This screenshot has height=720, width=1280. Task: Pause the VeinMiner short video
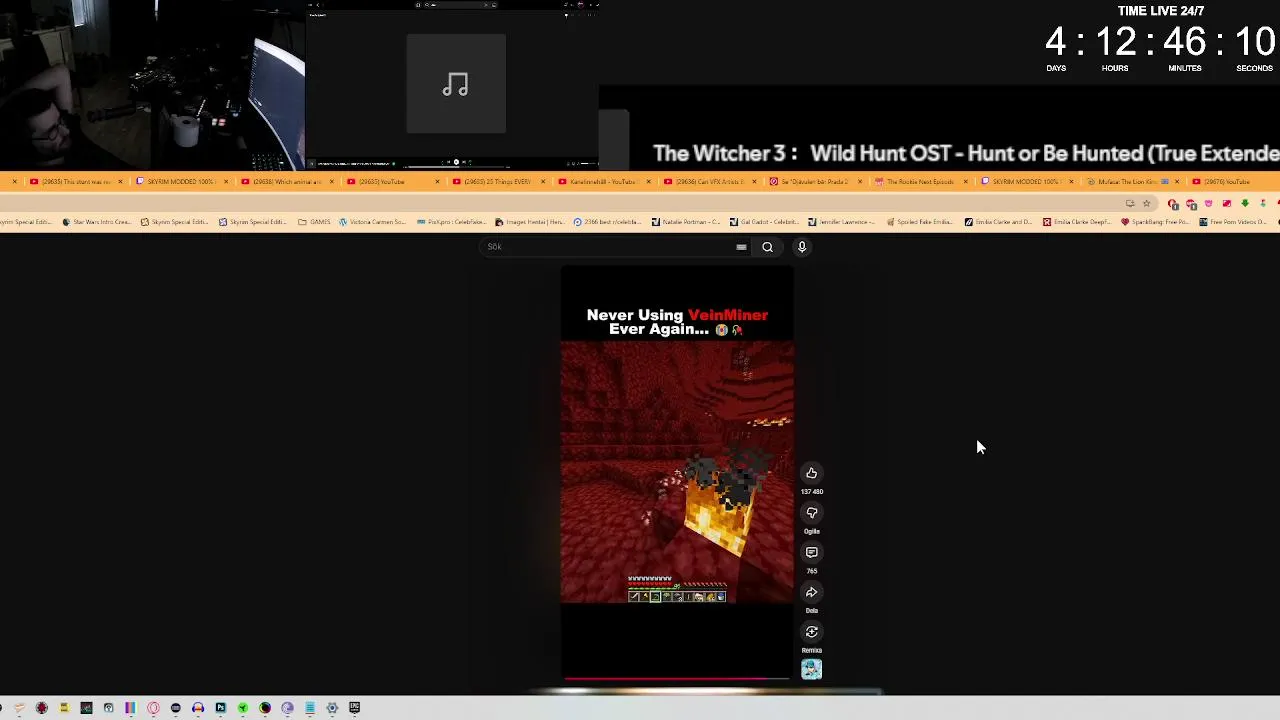pos(677,471)
